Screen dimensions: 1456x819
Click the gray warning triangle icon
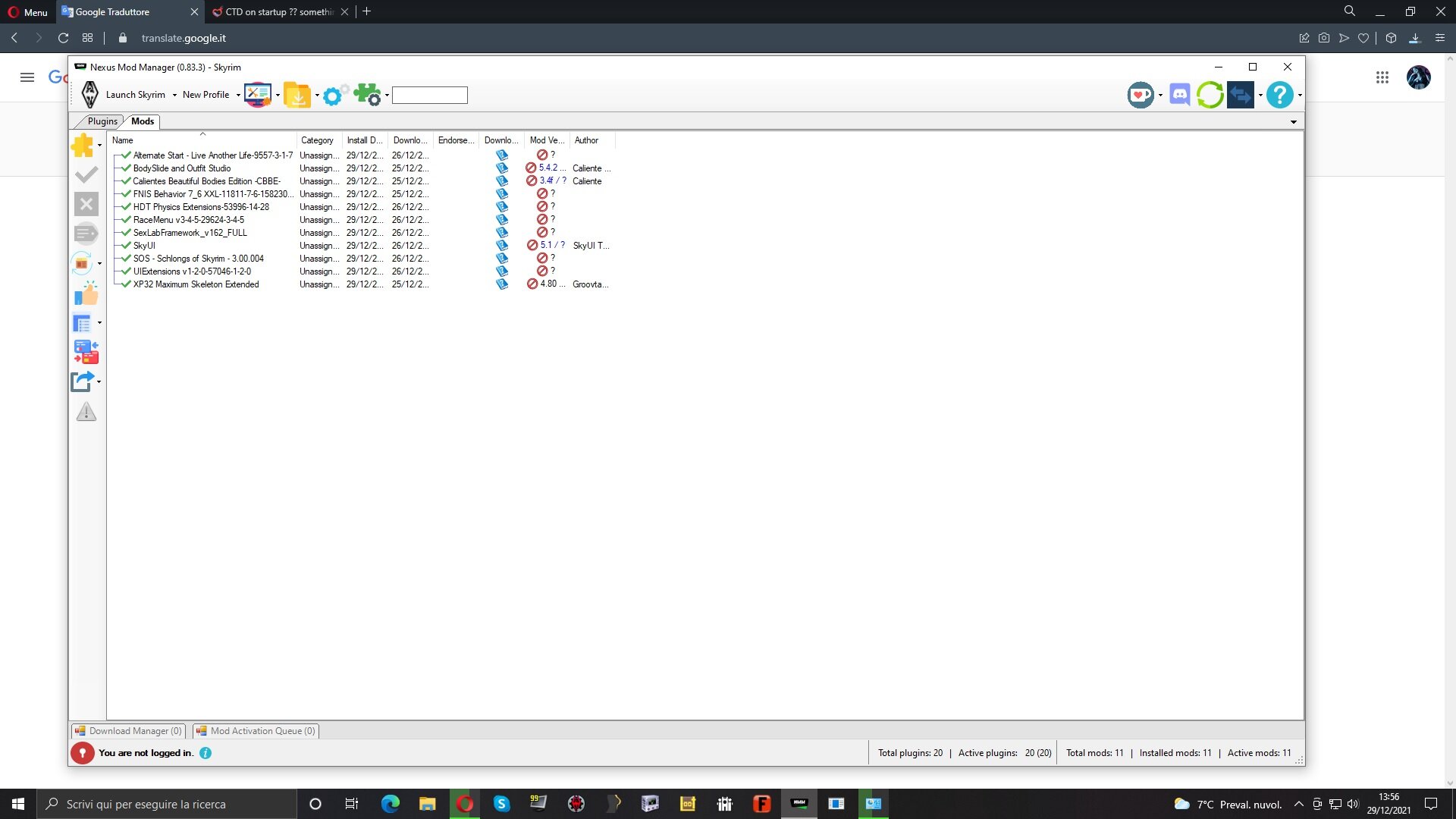(x=86, y=412)
